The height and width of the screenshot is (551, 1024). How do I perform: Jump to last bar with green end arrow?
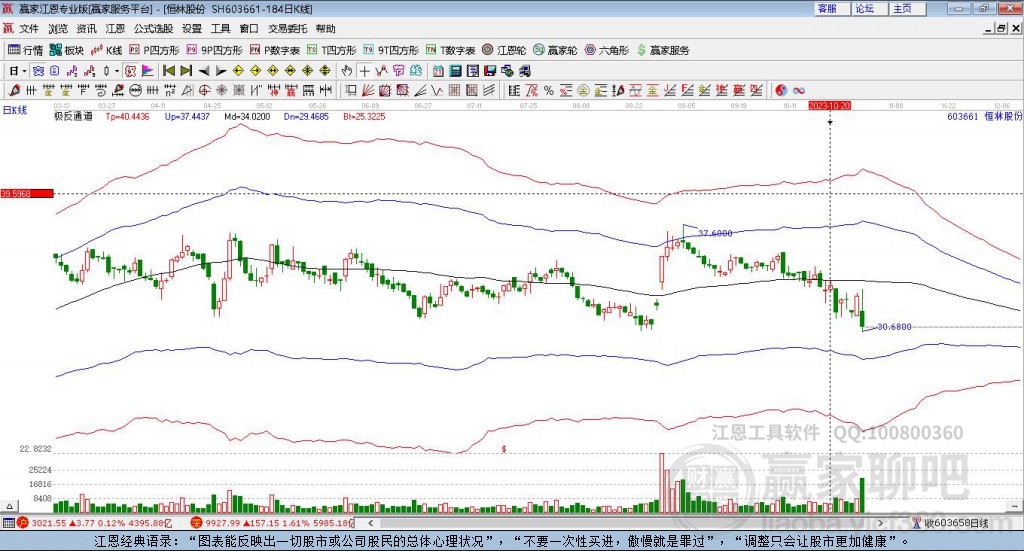185,71
